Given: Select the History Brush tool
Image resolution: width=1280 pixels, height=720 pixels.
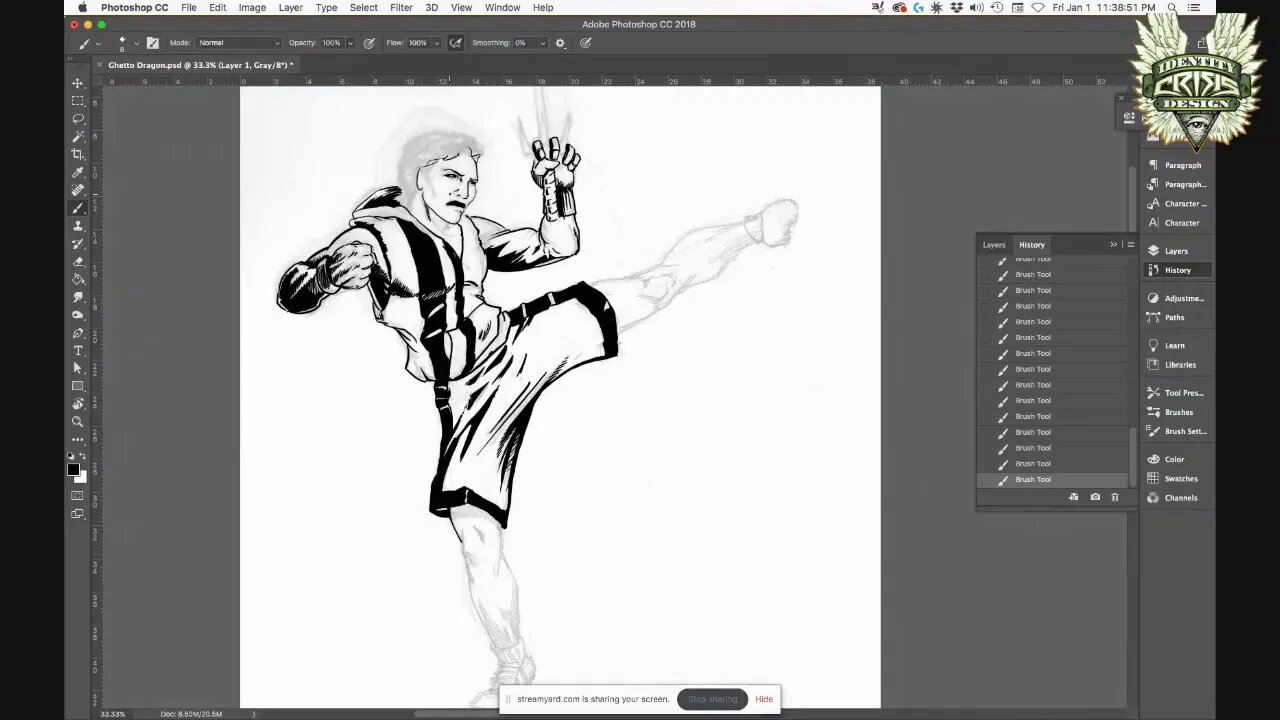Looking at the screenshot, I should [x=78, y=244].
